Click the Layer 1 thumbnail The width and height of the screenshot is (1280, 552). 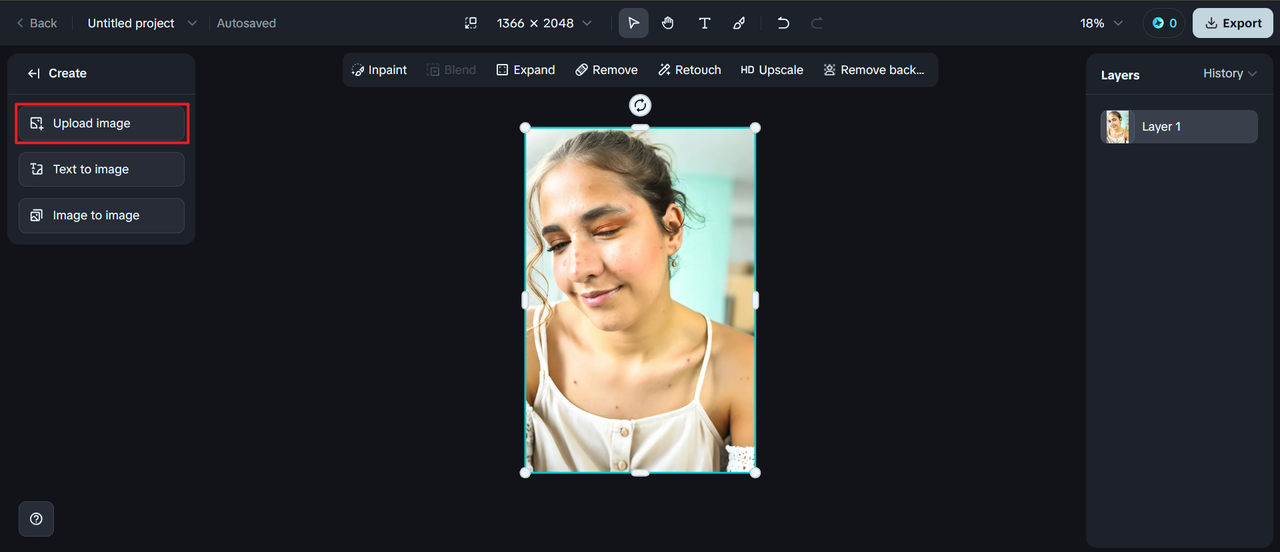tap(1118, 127)
